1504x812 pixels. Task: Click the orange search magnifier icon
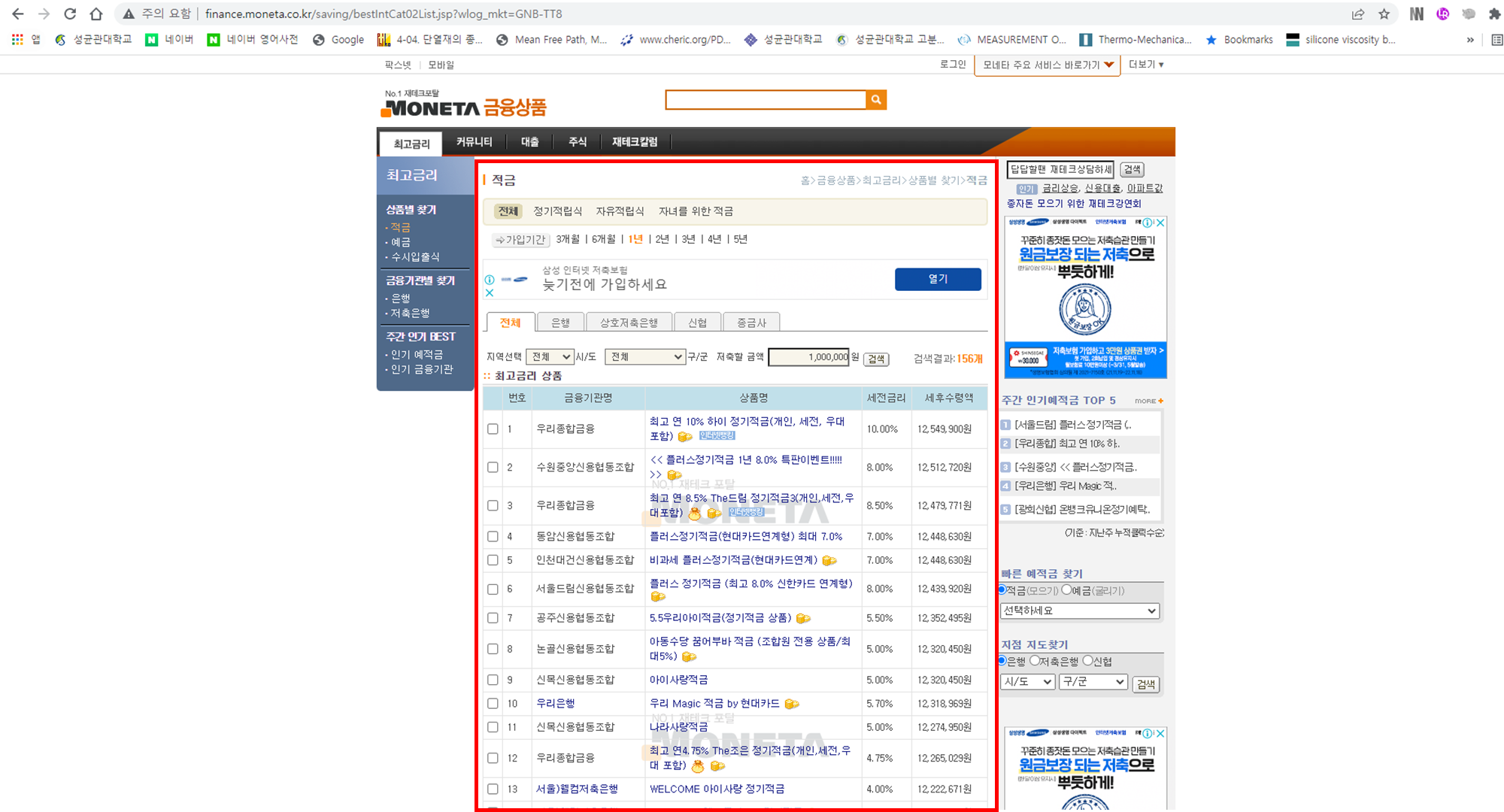[876, 100]
